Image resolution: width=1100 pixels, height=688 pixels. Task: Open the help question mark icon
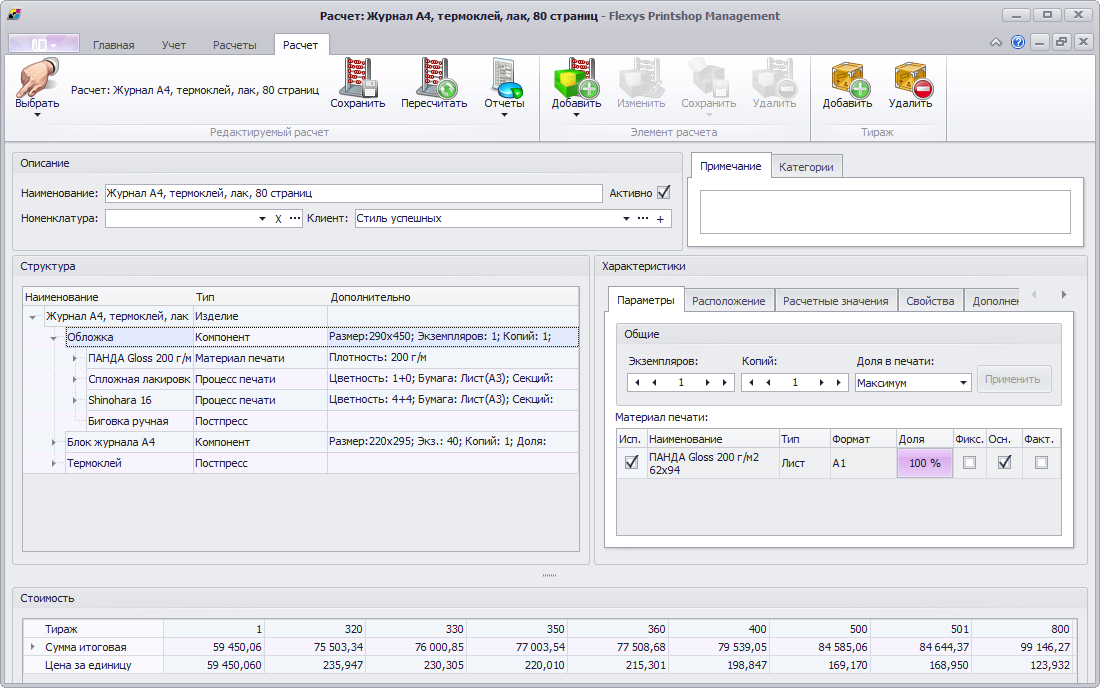point(1018,43)
